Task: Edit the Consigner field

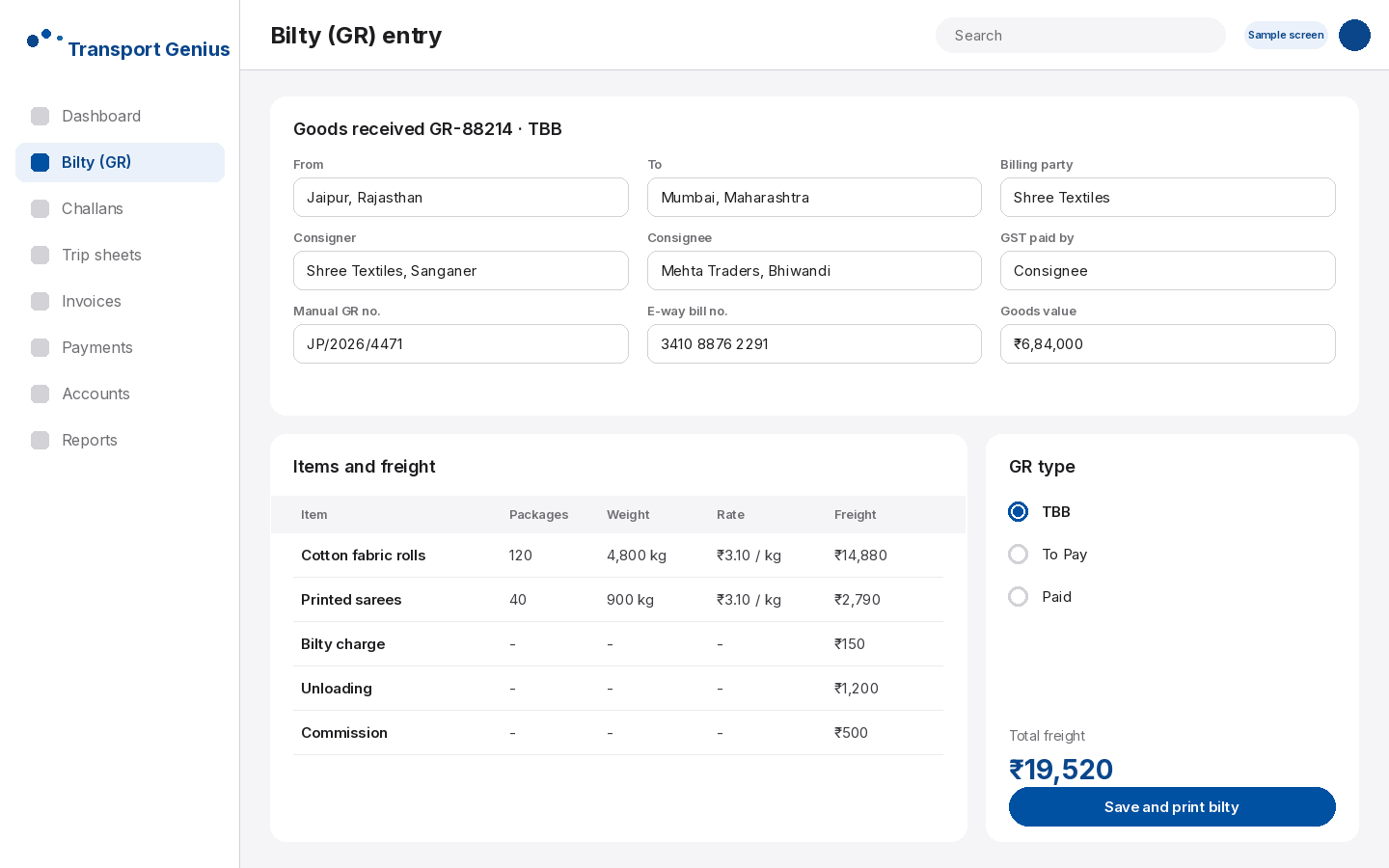Action: click(461, 270)
